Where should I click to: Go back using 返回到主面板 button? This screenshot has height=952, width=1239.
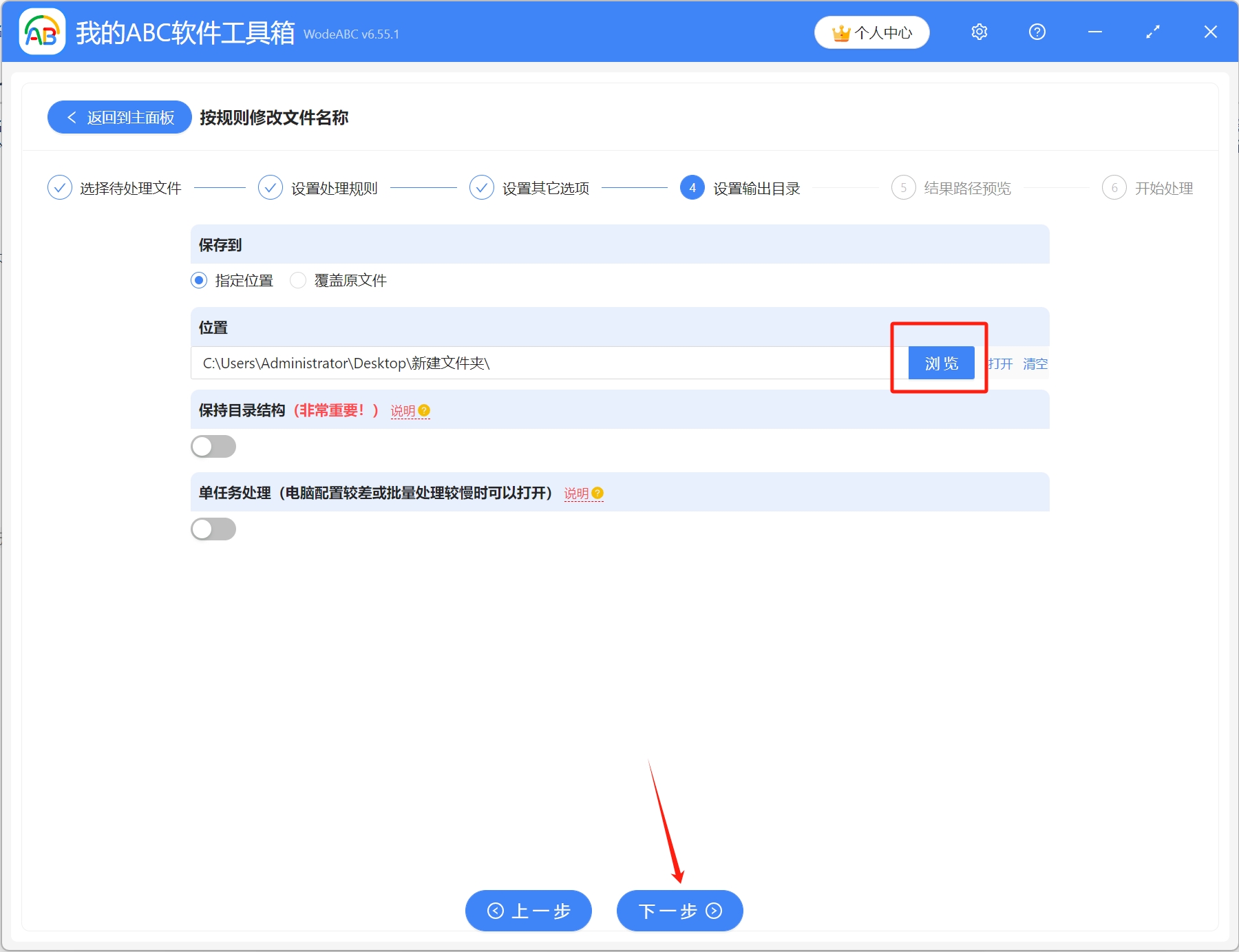[x=119, y=117]
